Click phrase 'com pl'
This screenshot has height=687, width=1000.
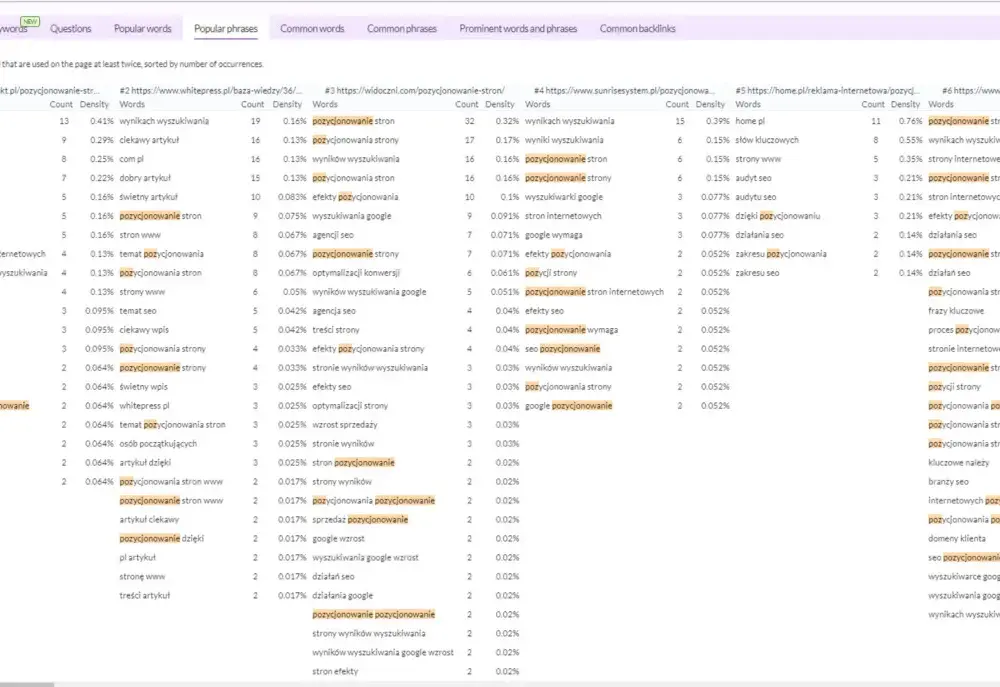[x=131, y=159]
